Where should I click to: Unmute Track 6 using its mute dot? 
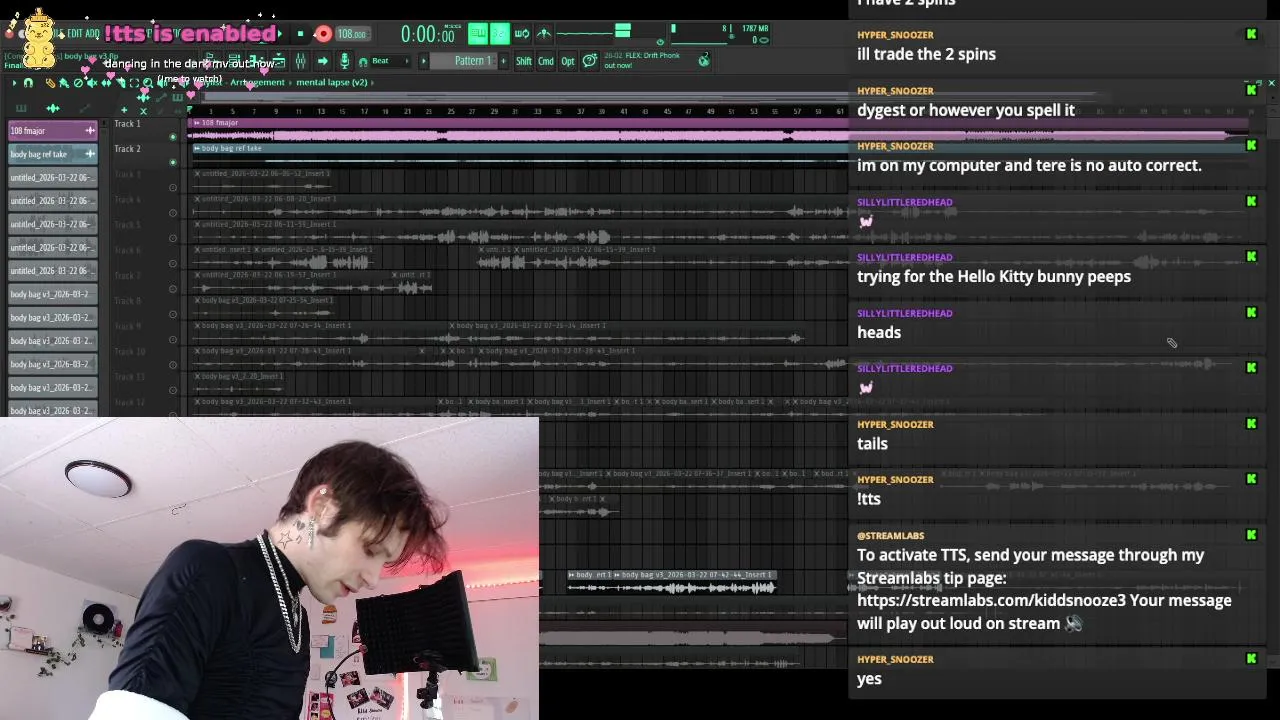(x=172, y=263)
